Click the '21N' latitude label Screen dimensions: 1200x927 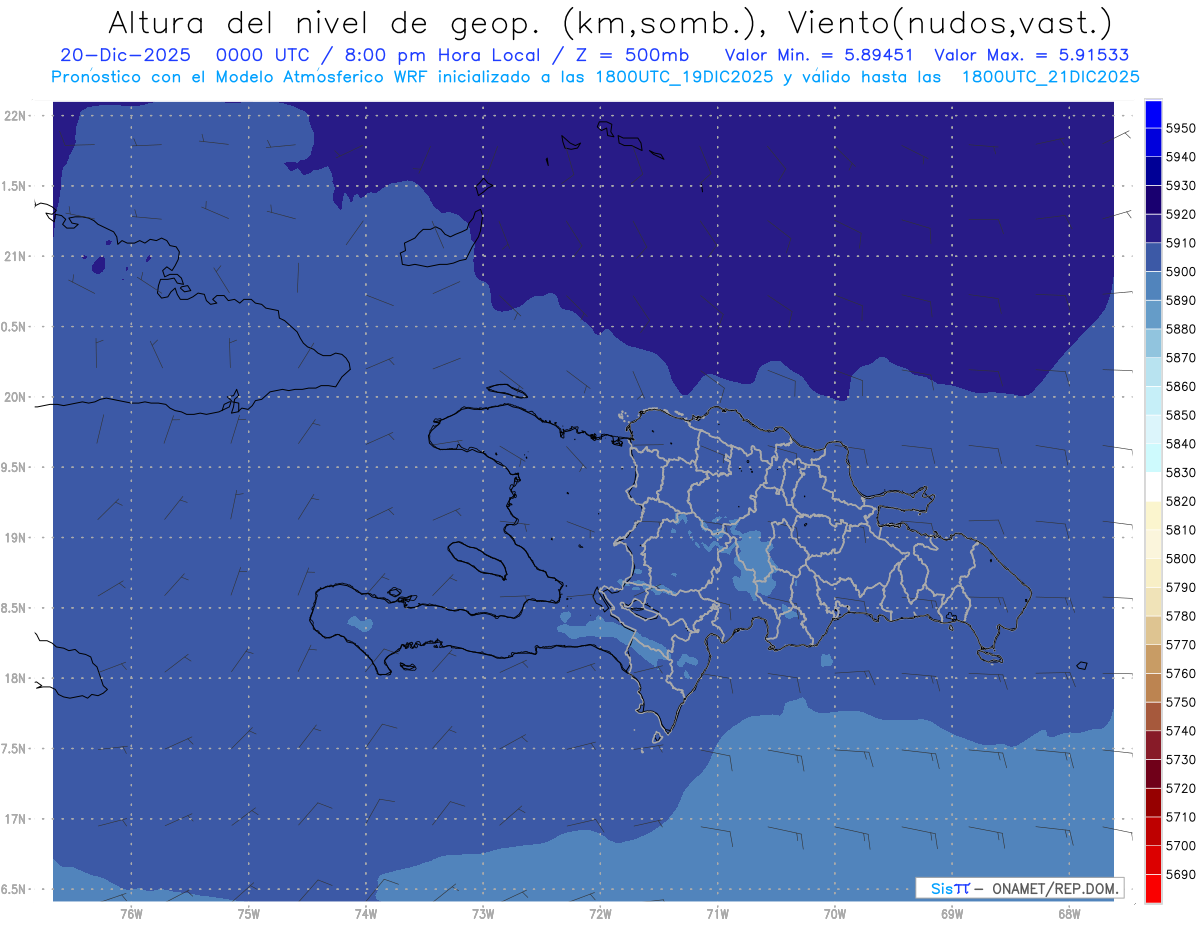[x=16, y=256]
